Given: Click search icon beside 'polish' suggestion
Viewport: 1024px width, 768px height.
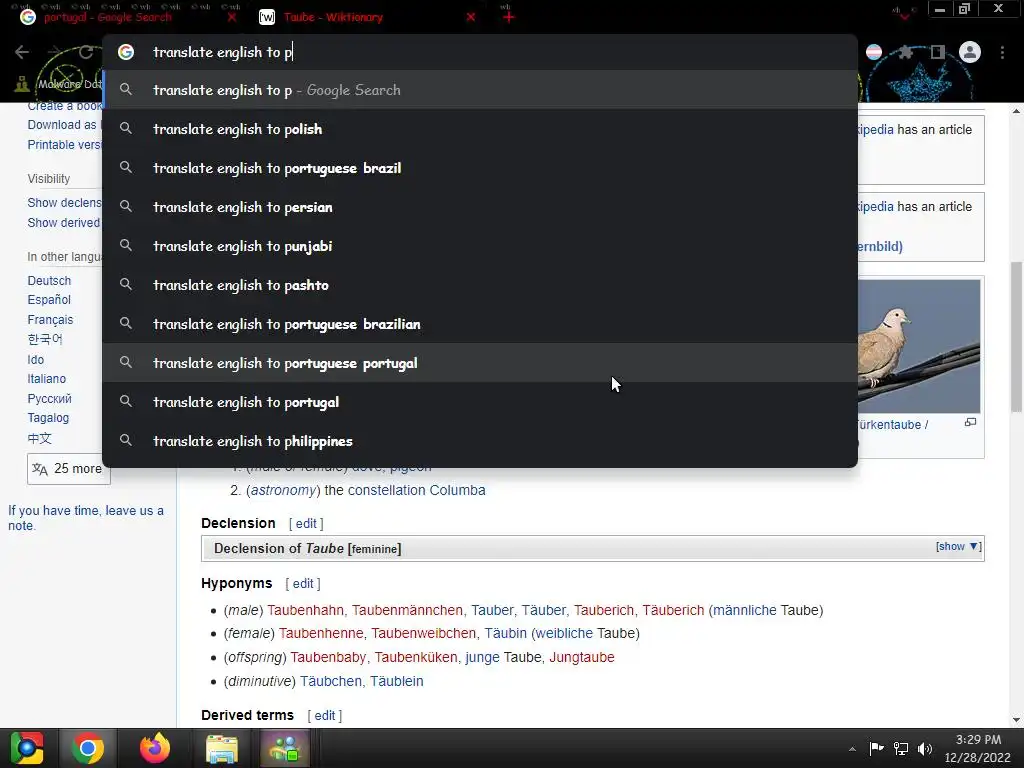Looking at the screenshot, I should [126, 129].
